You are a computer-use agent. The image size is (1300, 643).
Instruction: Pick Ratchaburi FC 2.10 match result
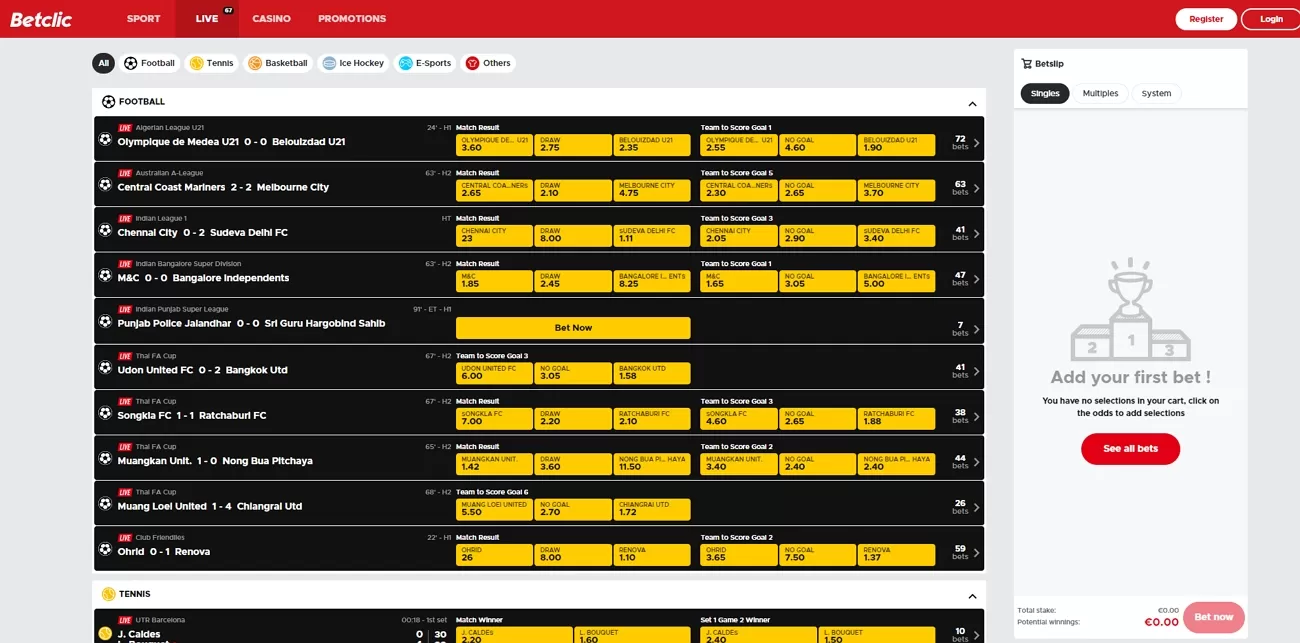[651, 417]
